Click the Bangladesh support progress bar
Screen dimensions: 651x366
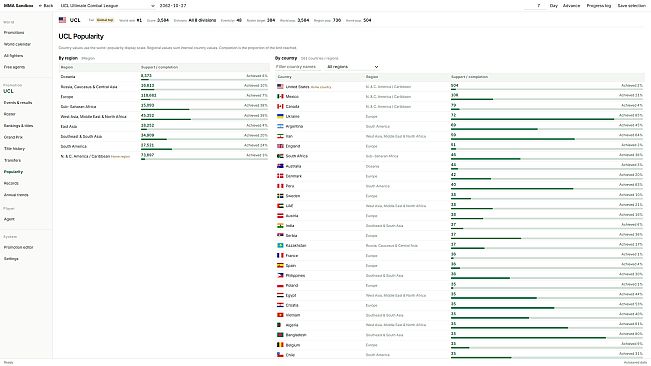click(546, 338)
